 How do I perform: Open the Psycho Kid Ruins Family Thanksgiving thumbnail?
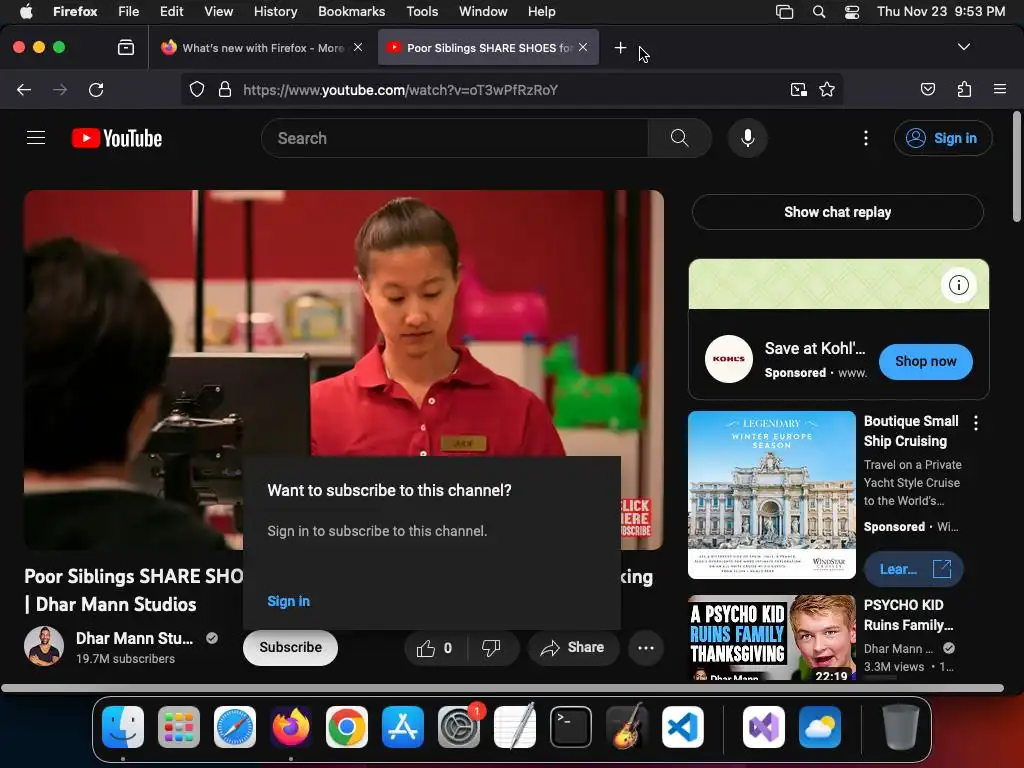coord(771,637)
